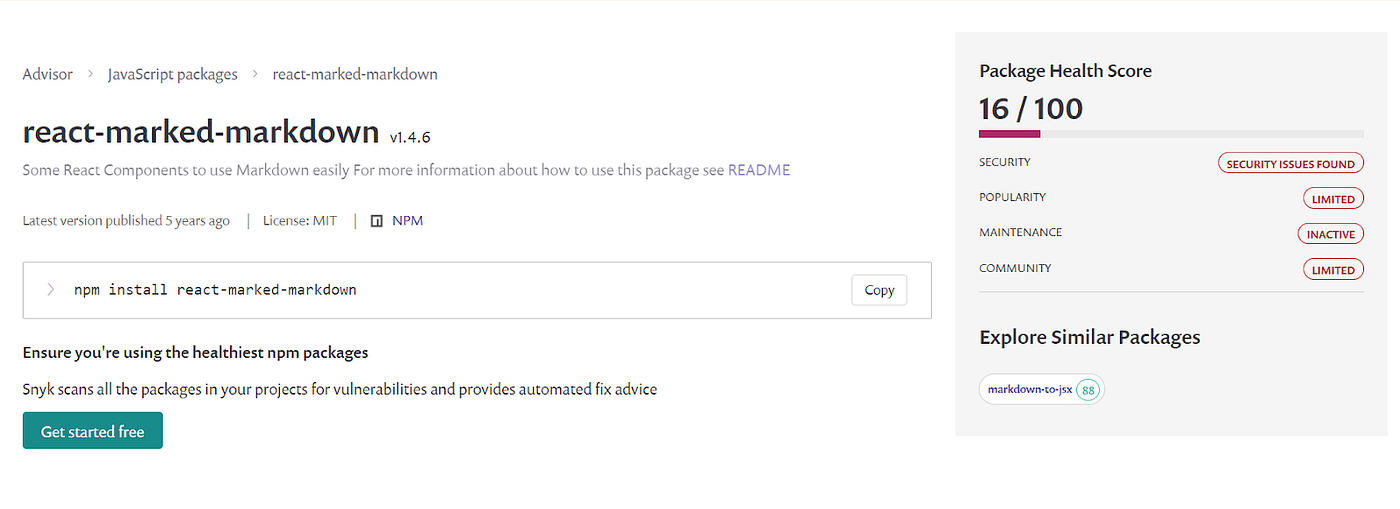Click the package health score progress bar
Image resolution: width=1400 pixels, height=509 pixels.
pyautogui.click(x=1171, y=133)
